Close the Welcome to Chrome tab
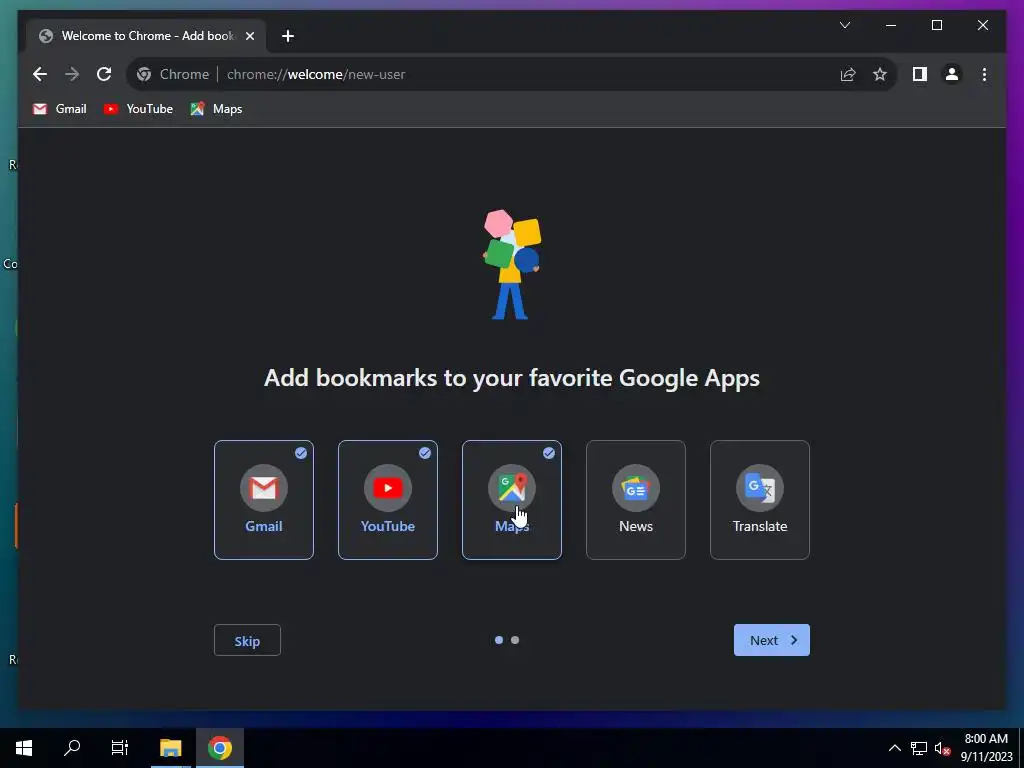The width and height of the screenshot is (1024, 768). point(249,36)
